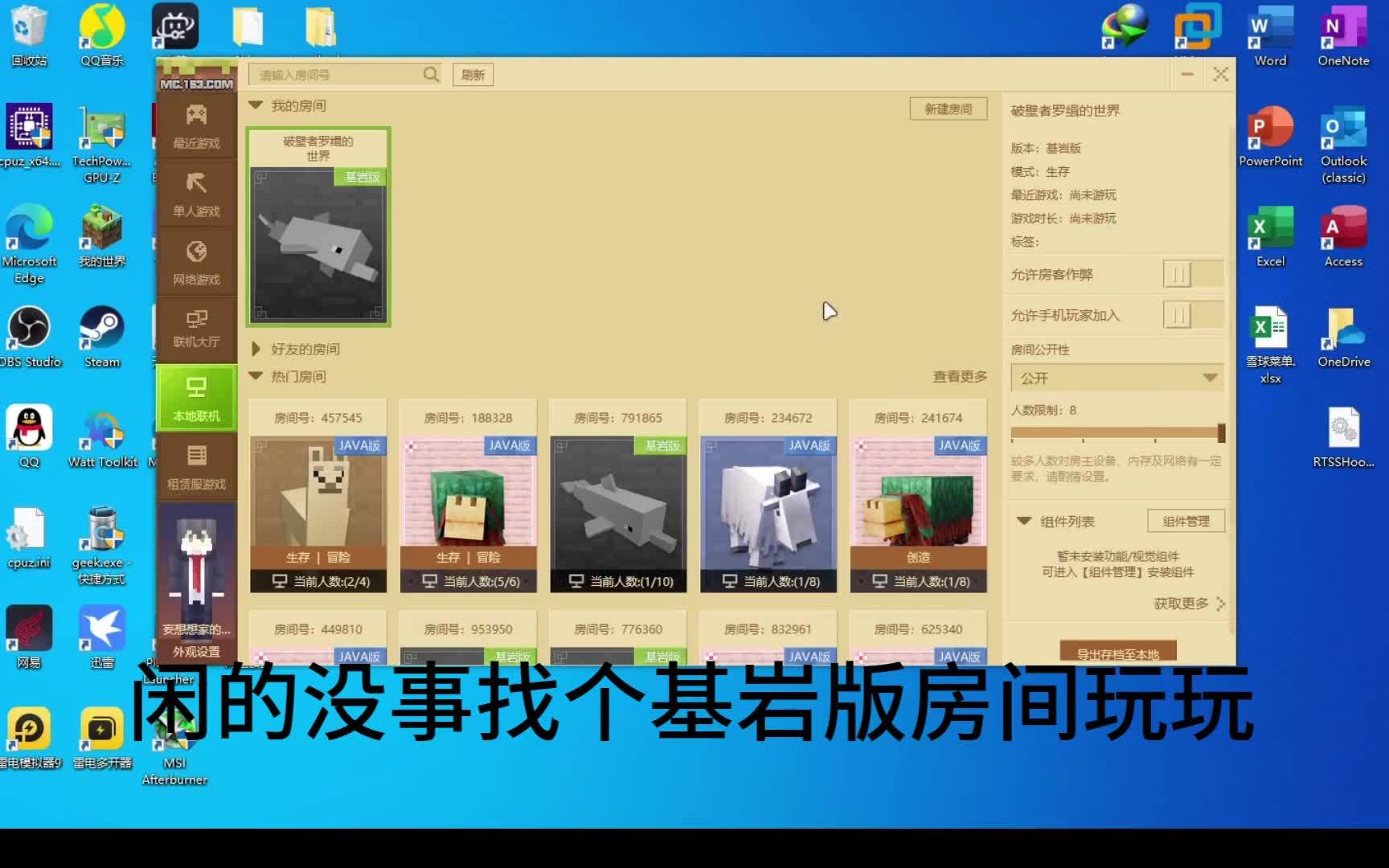Toggle 允许手机玩家加入 switch
This screenshot has height=868, width=1389.
1194,315
